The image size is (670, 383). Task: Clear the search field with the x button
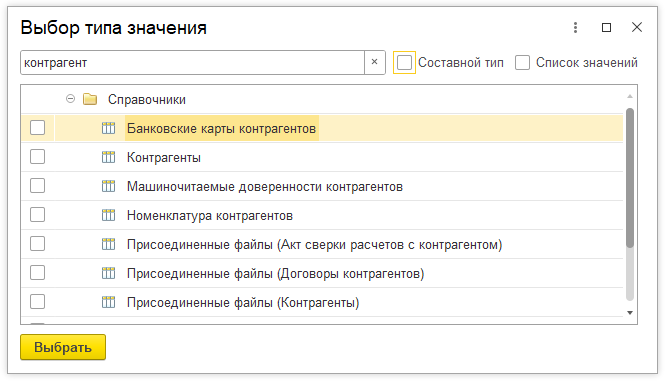click(375, 62)
